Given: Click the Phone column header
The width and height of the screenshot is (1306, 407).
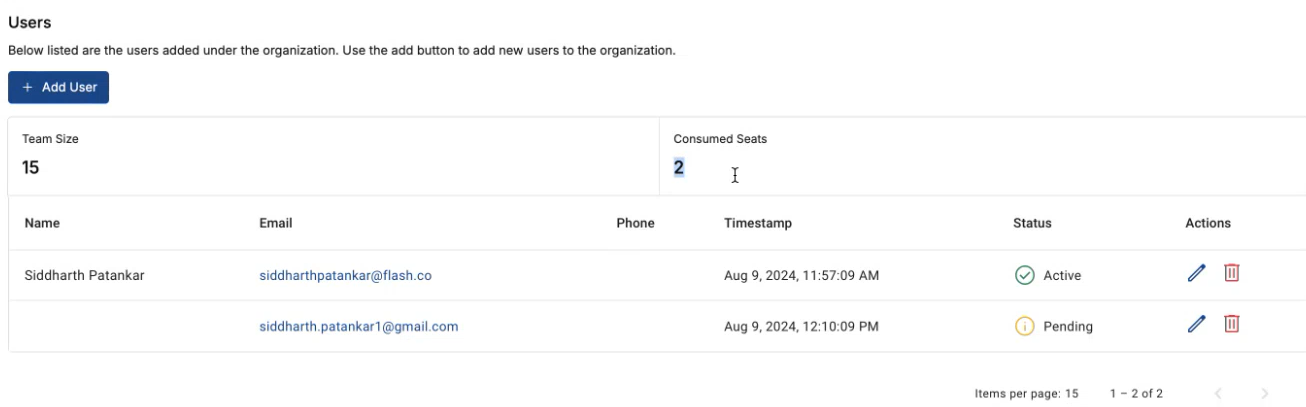Looking at the screenshot, I should click(635, 223).
